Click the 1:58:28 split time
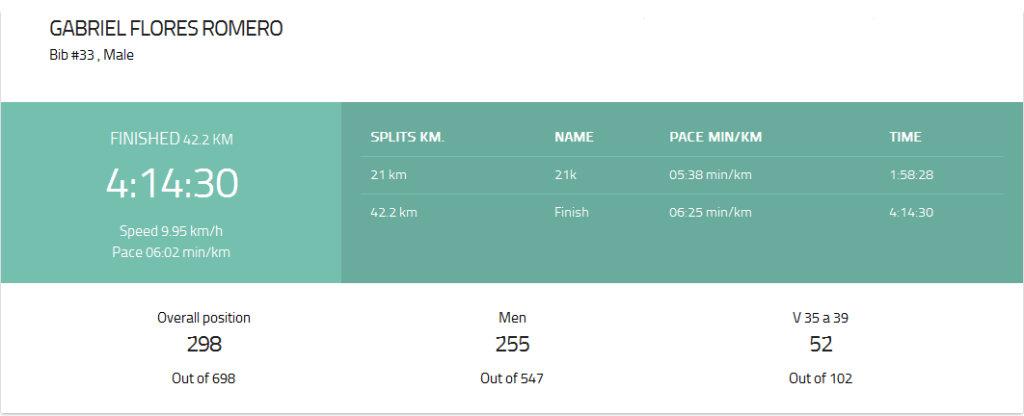Image resolution: width=1024 pixels, height=416 pixels. (911, 174)
